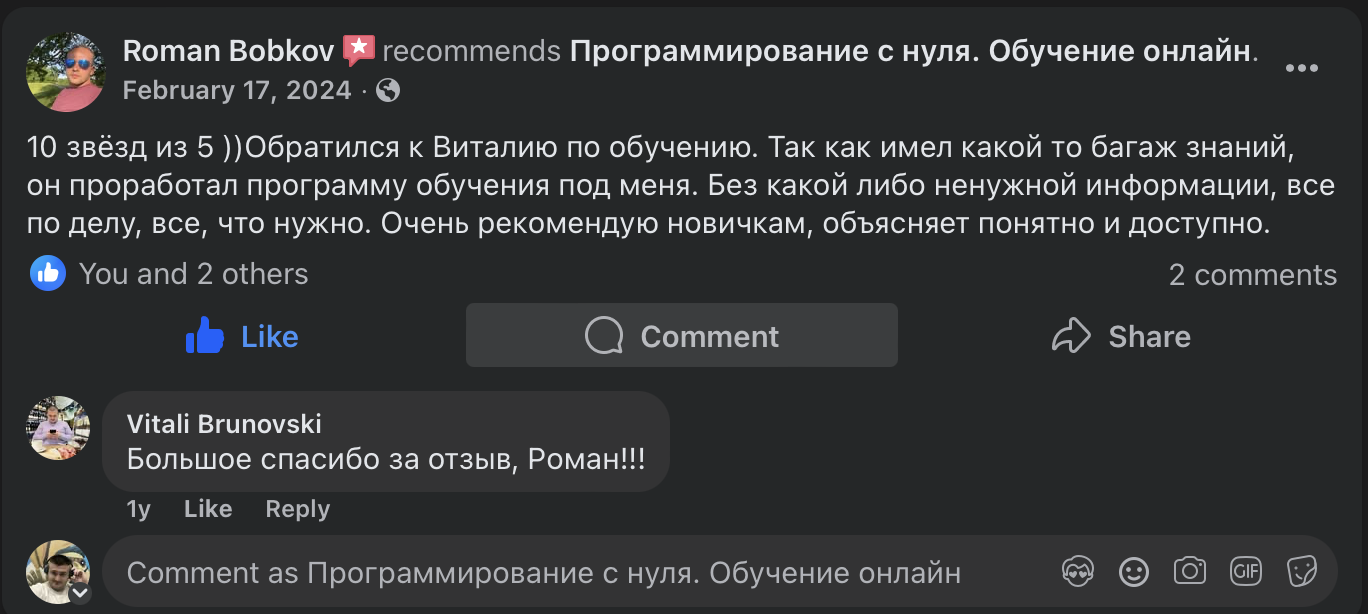Toggle Like on the post
The height and width of the screenshot is (614, 1368).
(241, 336)
